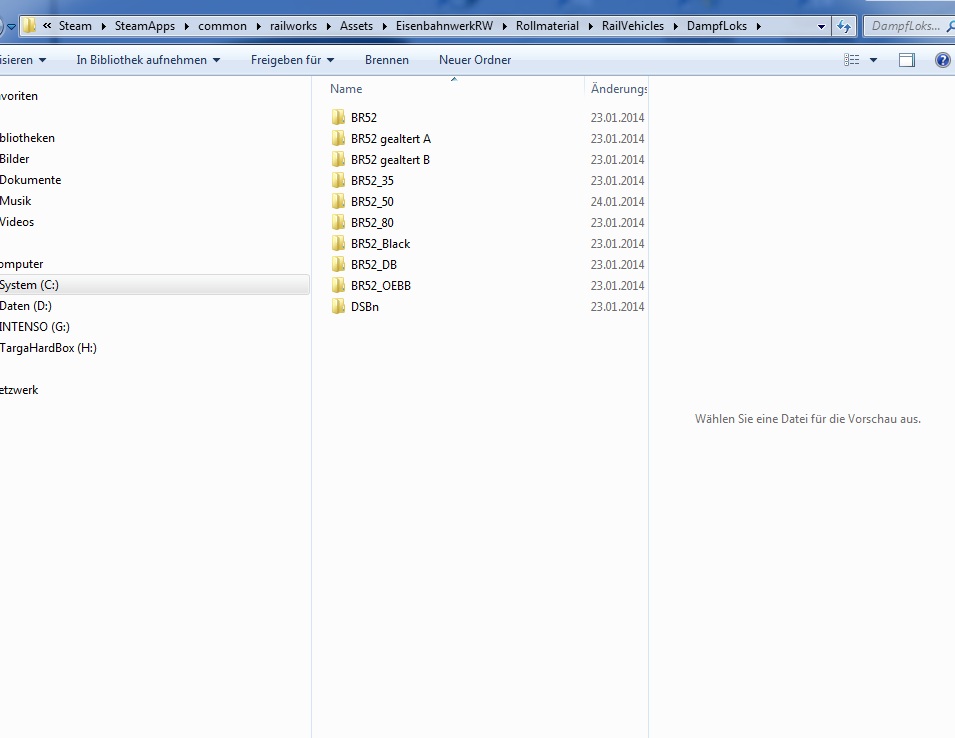This screenshot has height=738, width=955.
Task: Open the BR52_Black folder icon
Action: pyautogui.click(x=338, y=244)
